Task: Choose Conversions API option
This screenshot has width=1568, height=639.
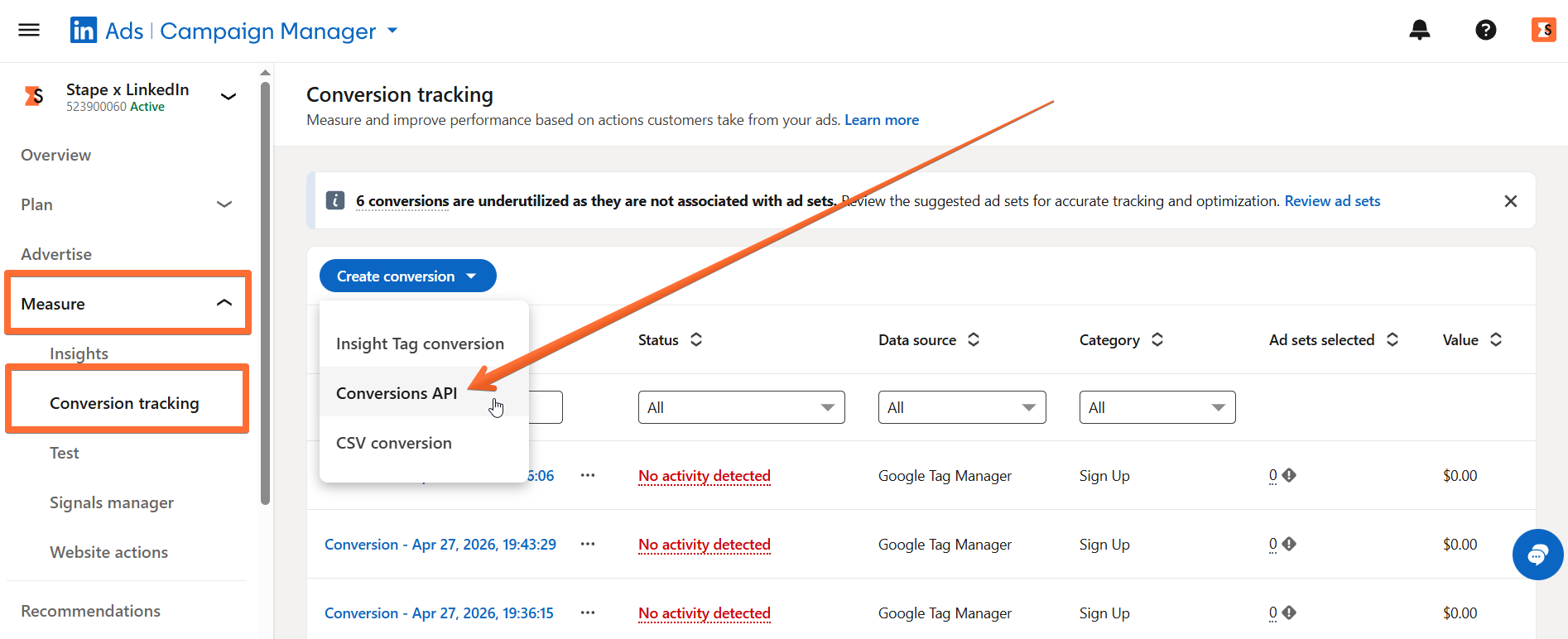Action: pos(424,393)
